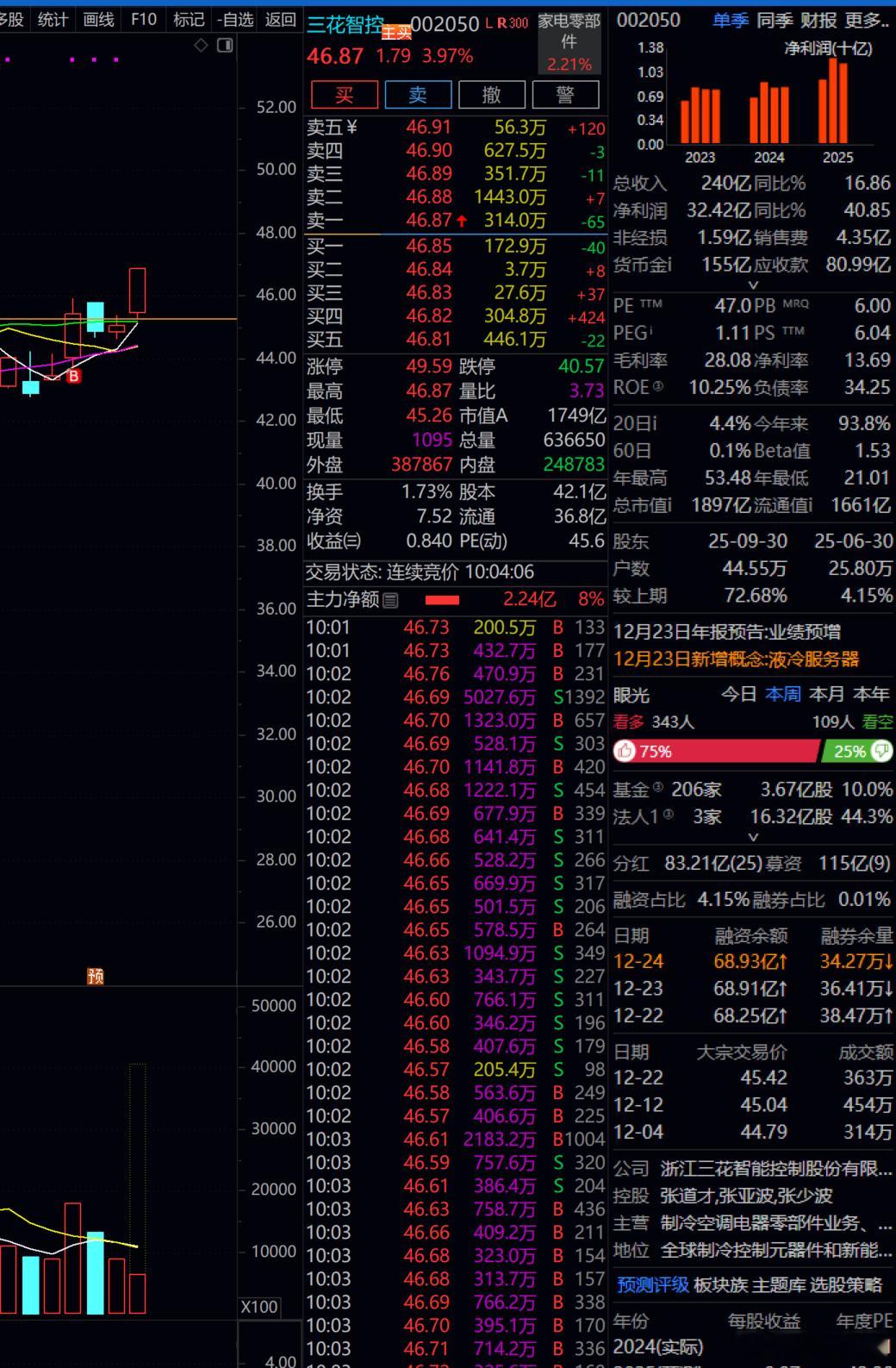Click the i marker after 货币金
This screenshot has height=1368, width=896.
669,265
